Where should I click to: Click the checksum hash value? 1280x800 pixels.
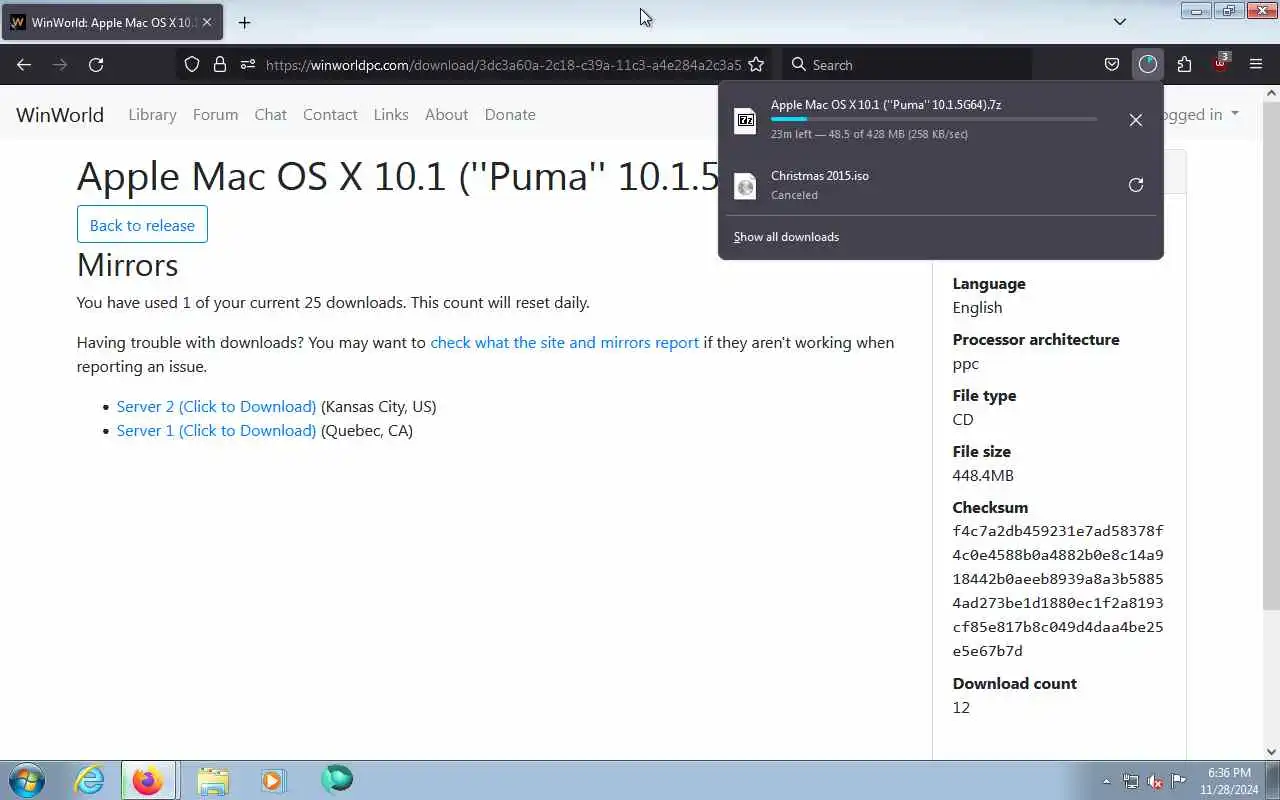click(1058, 591)
